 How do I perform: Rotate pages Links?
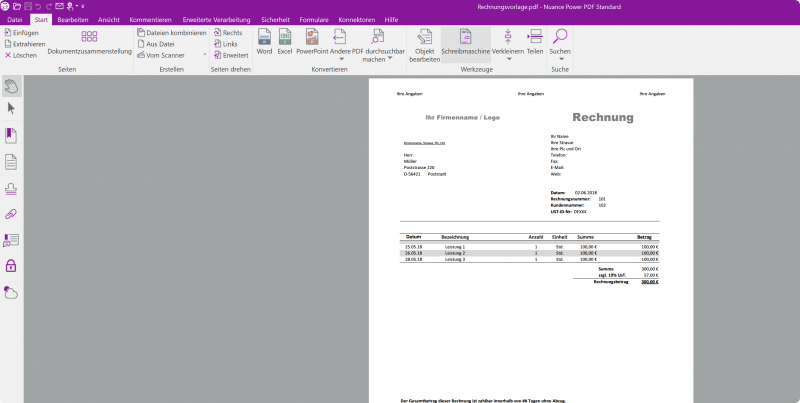(226, 44)
